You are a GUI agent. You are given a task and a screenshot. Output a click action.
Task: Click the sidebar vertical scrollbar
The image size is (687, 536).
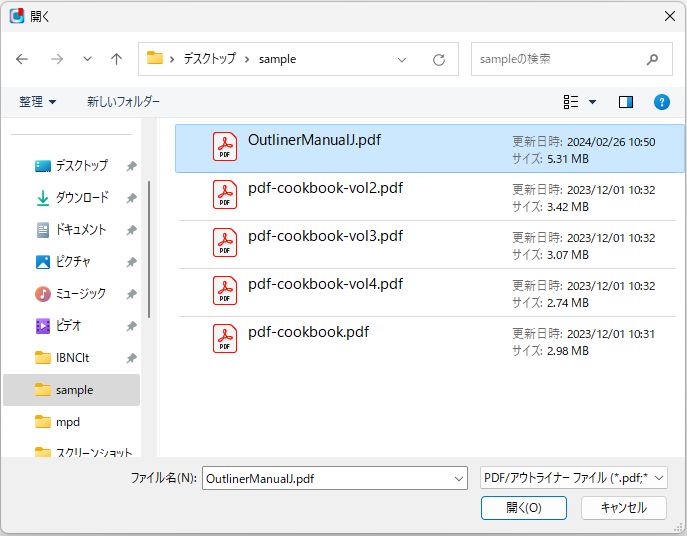tap(149, 250)
